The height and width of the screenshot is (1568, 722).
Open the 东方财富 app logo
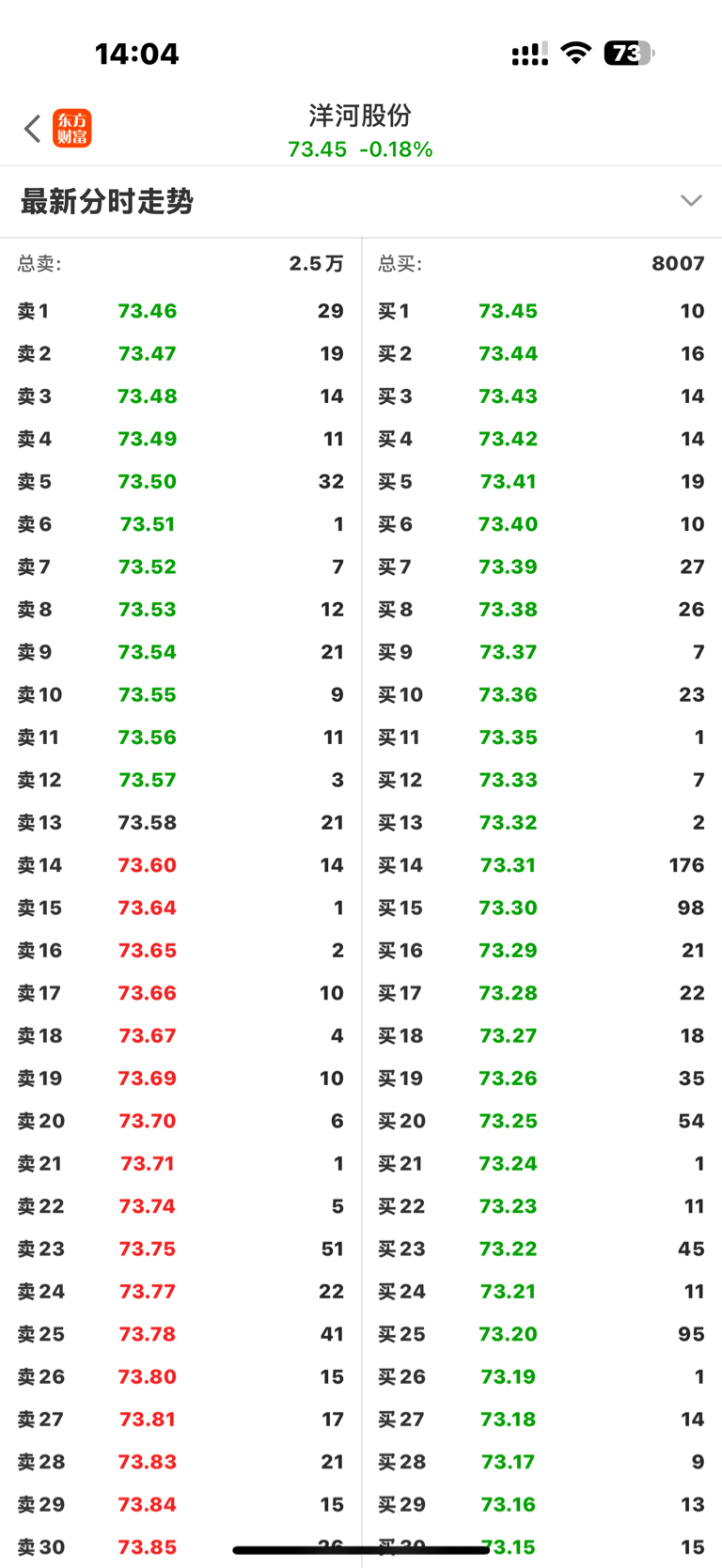pyautogui.click(x=72, y=129)
